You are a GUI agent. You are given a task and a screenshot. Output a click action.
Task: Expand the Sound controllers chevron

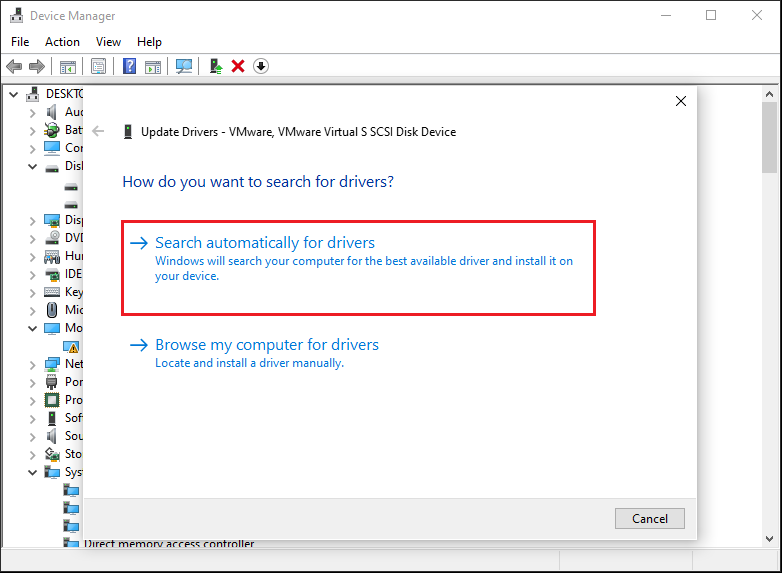[32, 437]
